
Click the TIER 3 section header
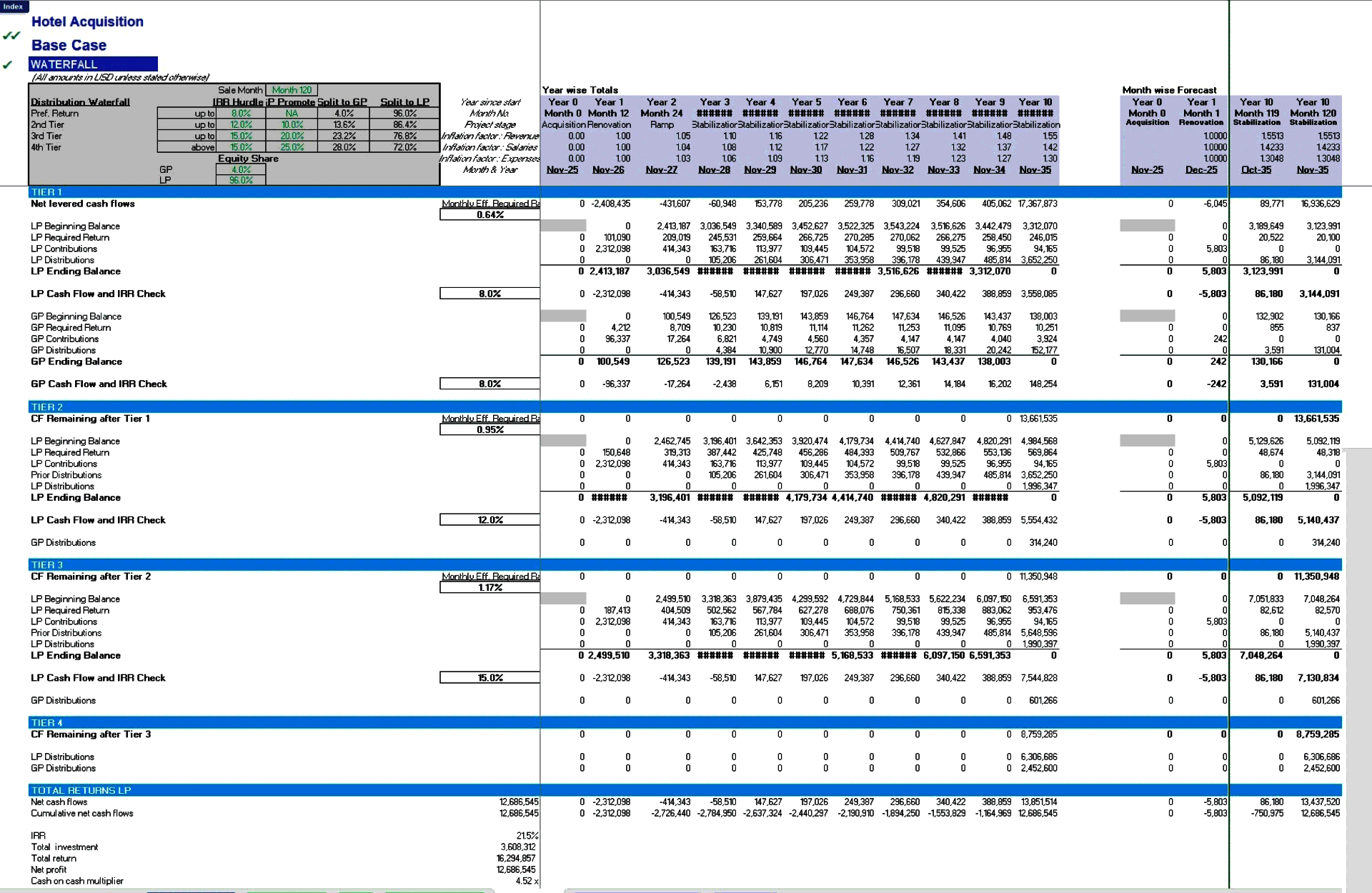(x=685, y=565)
